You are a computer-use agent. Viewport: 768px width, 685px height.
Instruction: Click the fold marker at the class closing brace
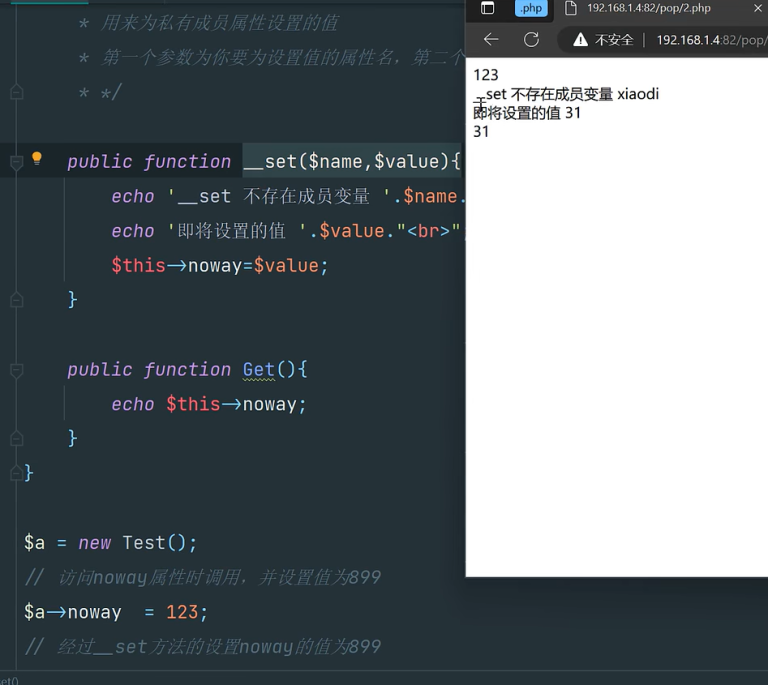(x=16, y=473)
